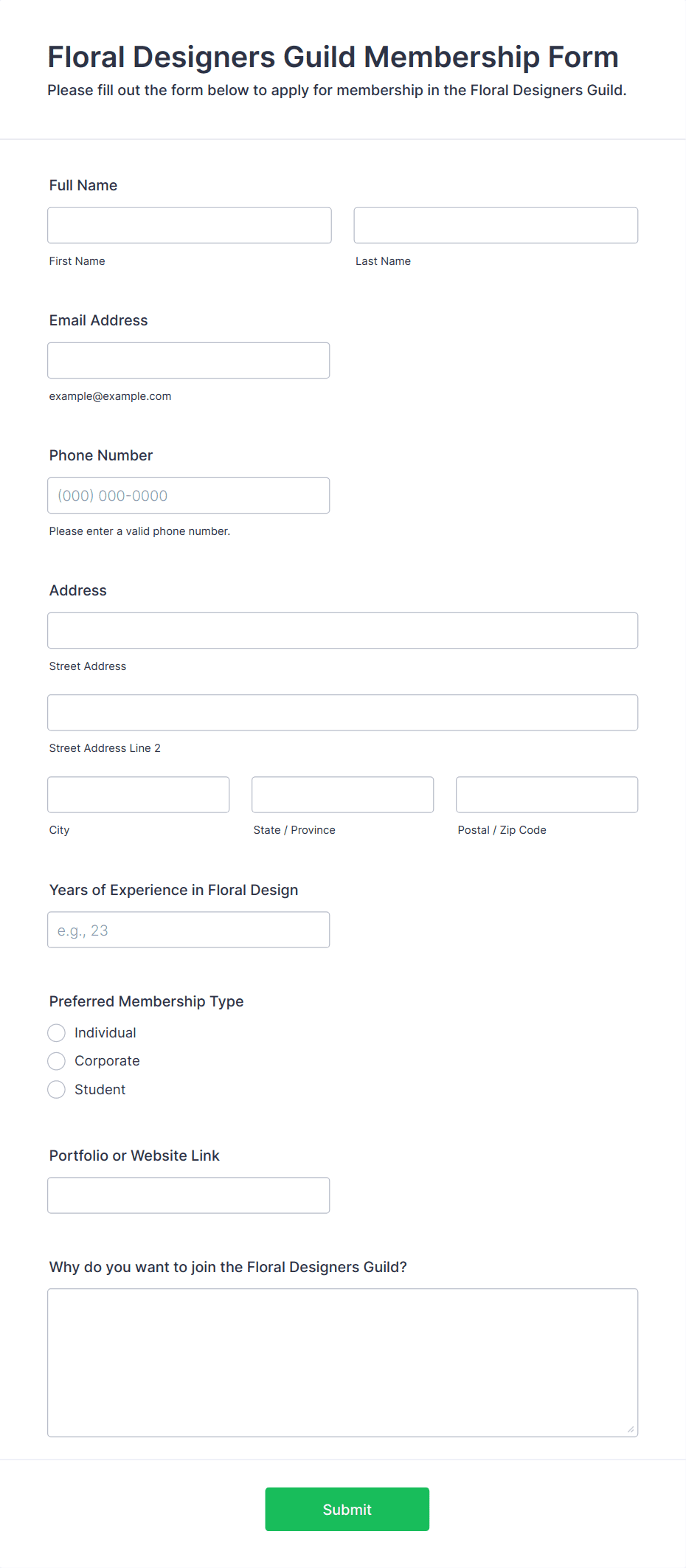
Task: Click the First Name input field
Action: pos(190,225)
